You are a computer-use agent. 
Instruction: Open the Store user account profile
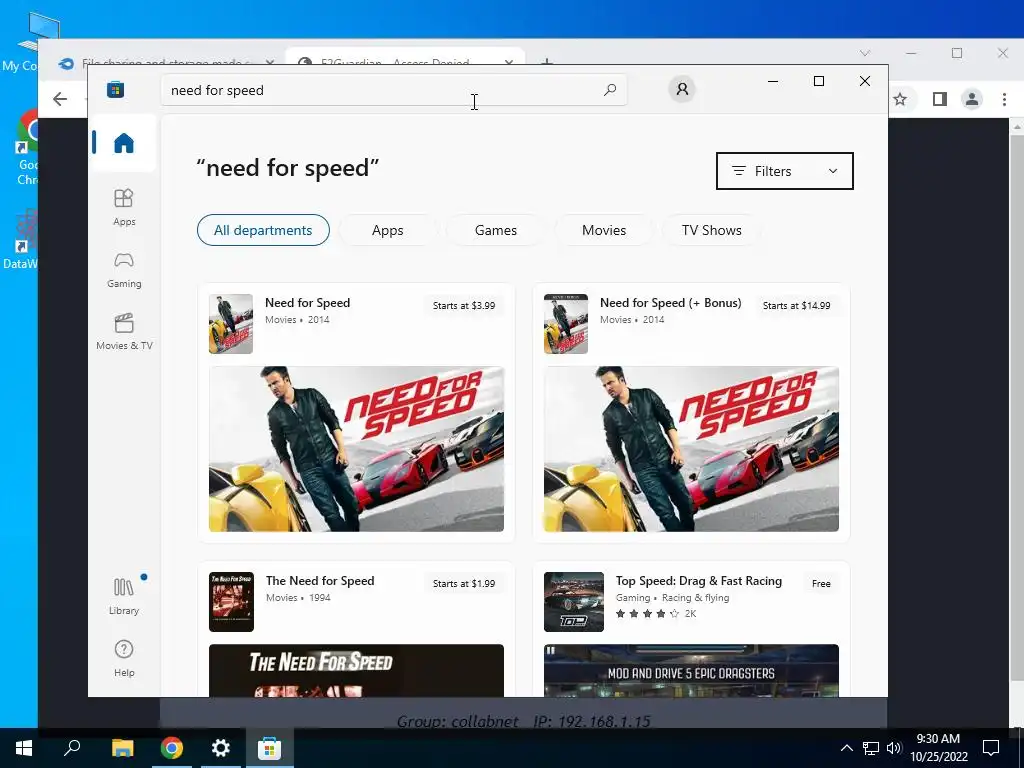tap(682, 89)
